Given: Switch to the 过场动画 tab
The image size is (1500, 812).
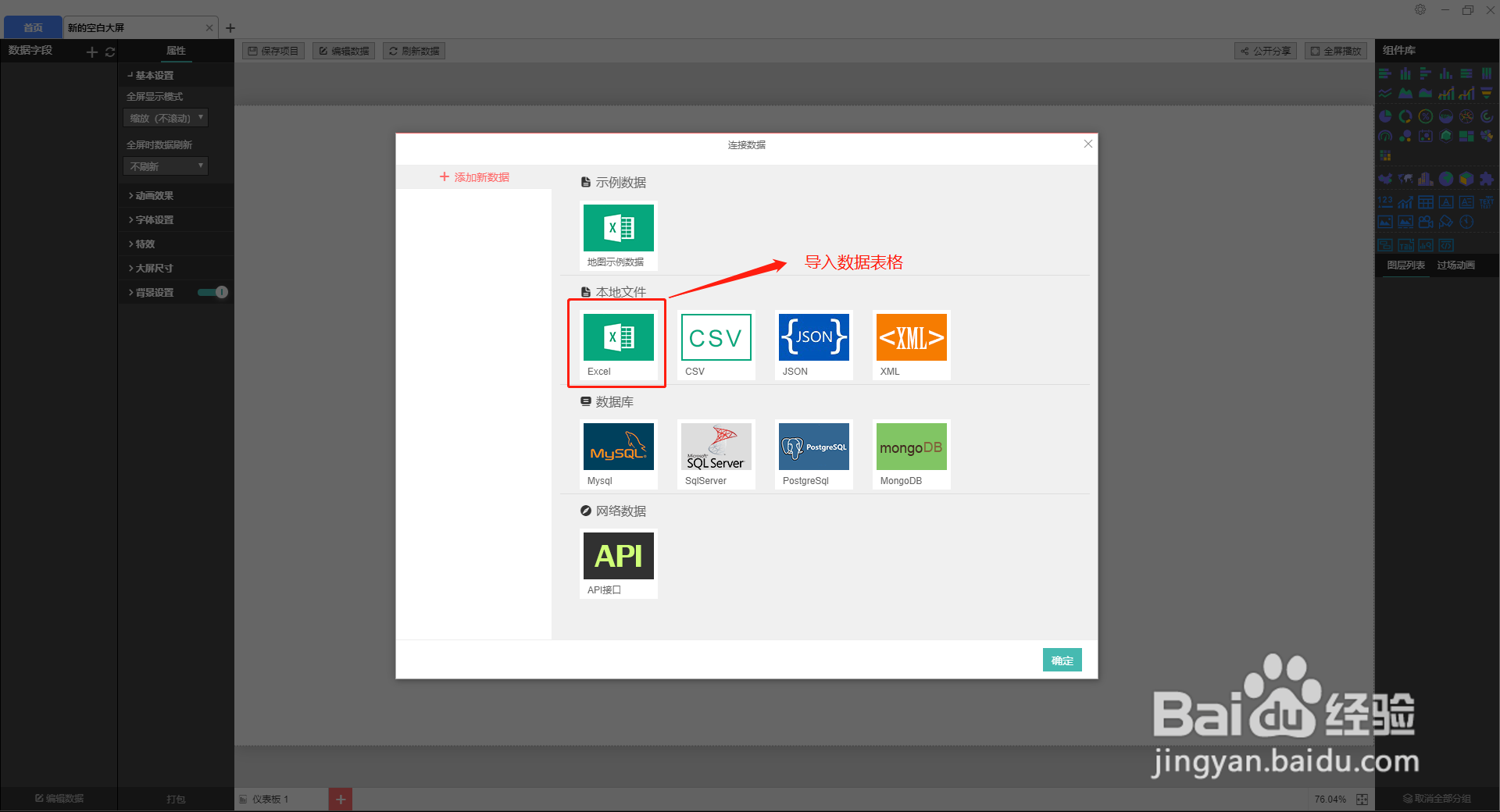Looking at the screenshot, I should 1455,265.
